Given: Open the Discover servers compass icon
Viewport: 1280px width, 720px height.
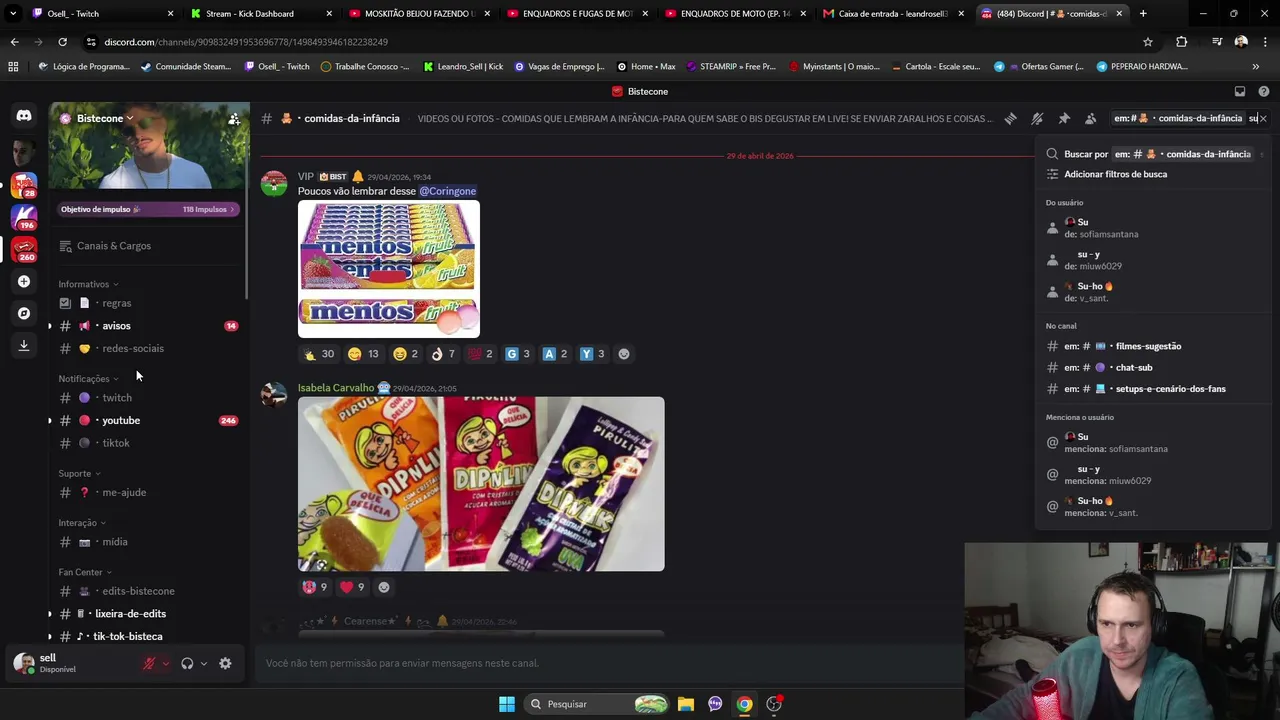Looking at the screenshot, I should (24, 313).
